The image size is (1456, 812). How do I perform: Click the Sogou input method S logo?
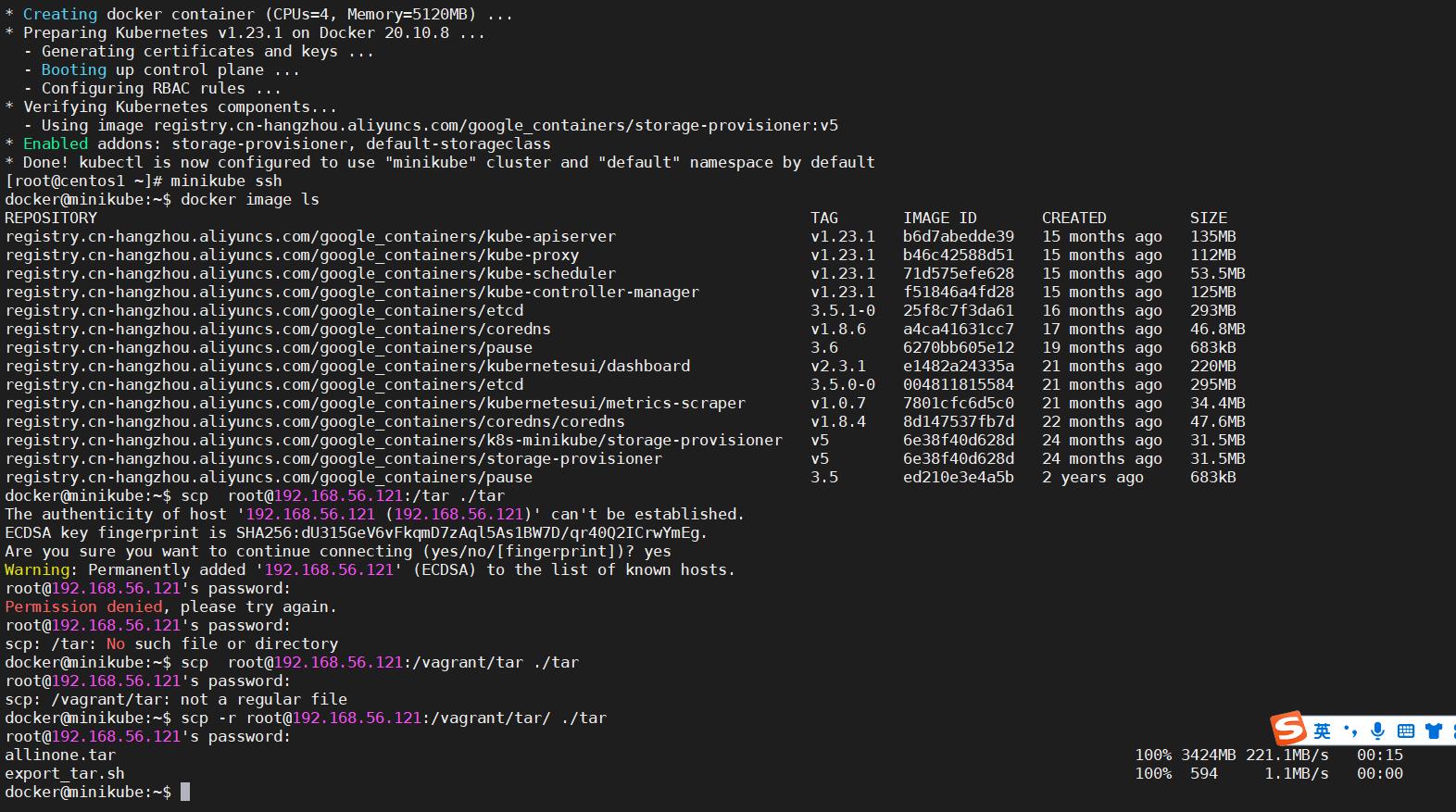(x=1288, y=730)
